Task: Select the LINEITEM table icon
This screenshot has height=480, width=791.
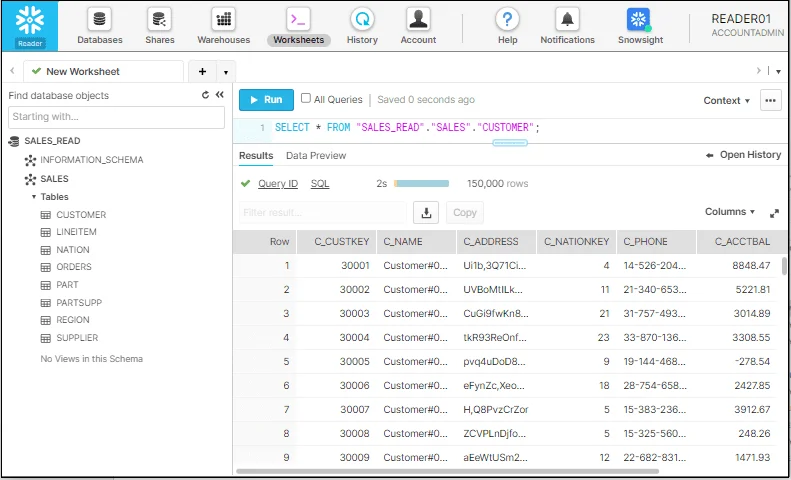Action: tap(45, 232)
